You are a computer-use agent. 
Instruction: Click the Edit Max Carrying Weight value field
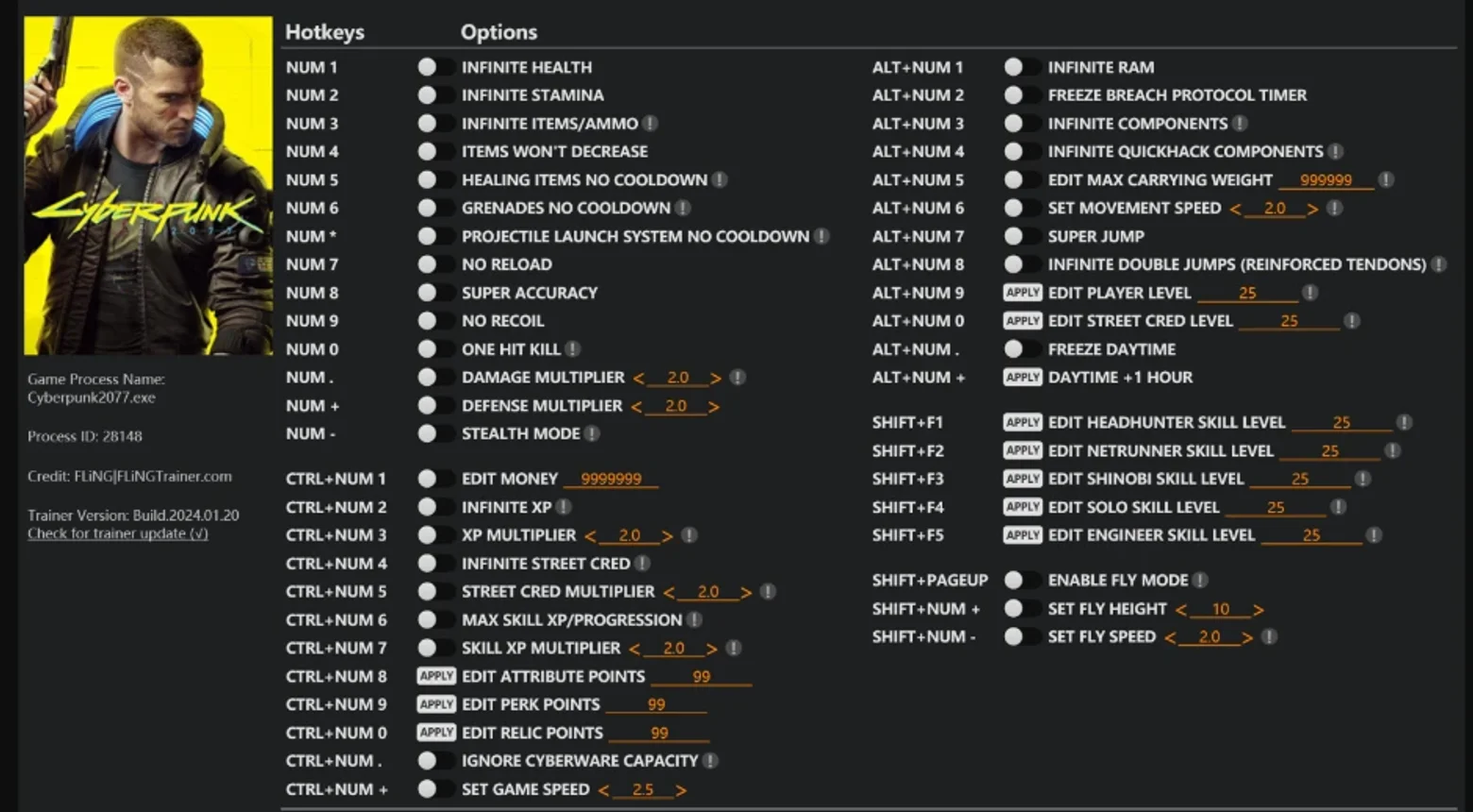click(x=1326, y=180)
